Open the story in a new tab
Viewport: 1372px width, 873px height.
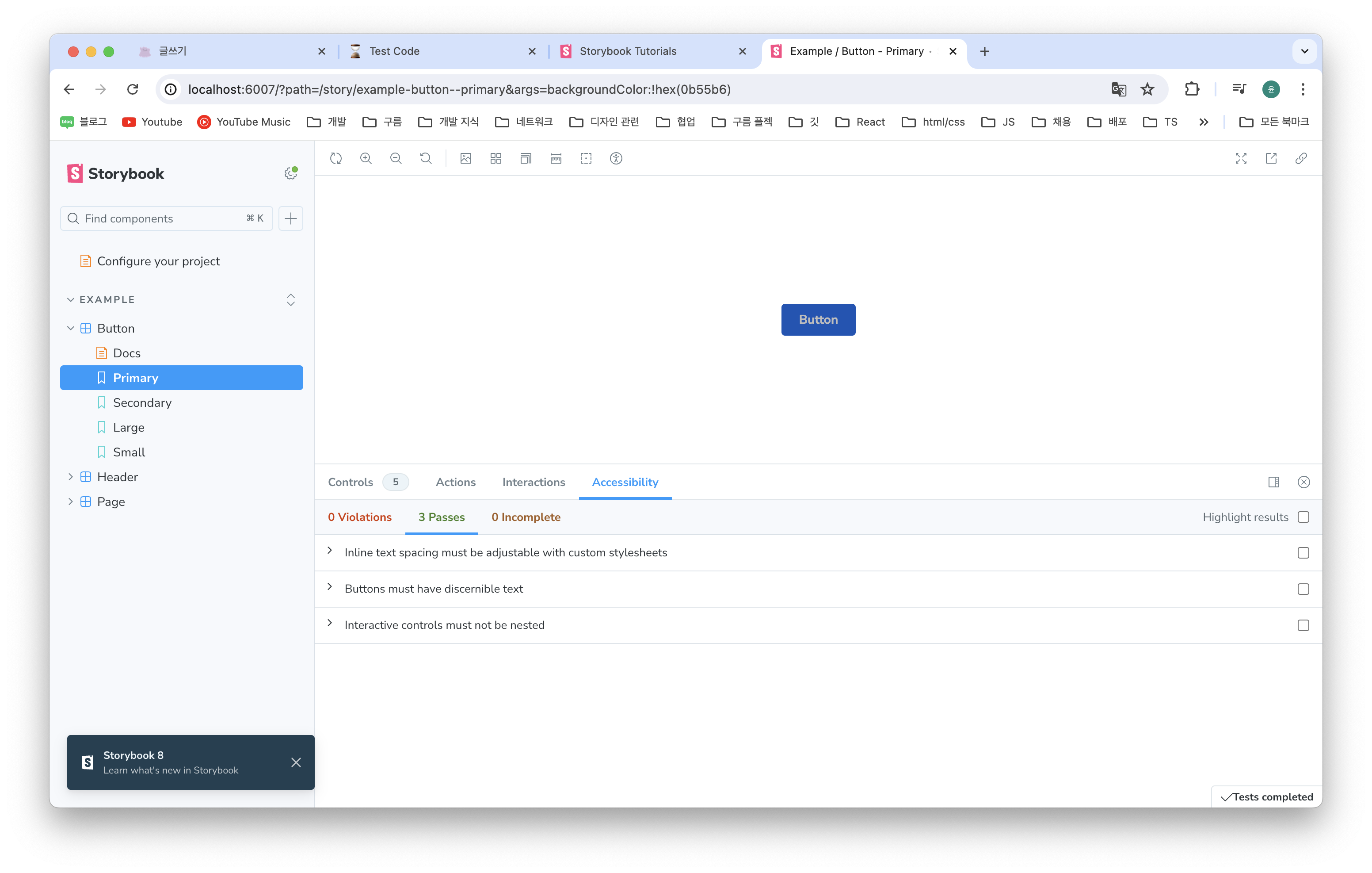click(x=1271, y=158)
